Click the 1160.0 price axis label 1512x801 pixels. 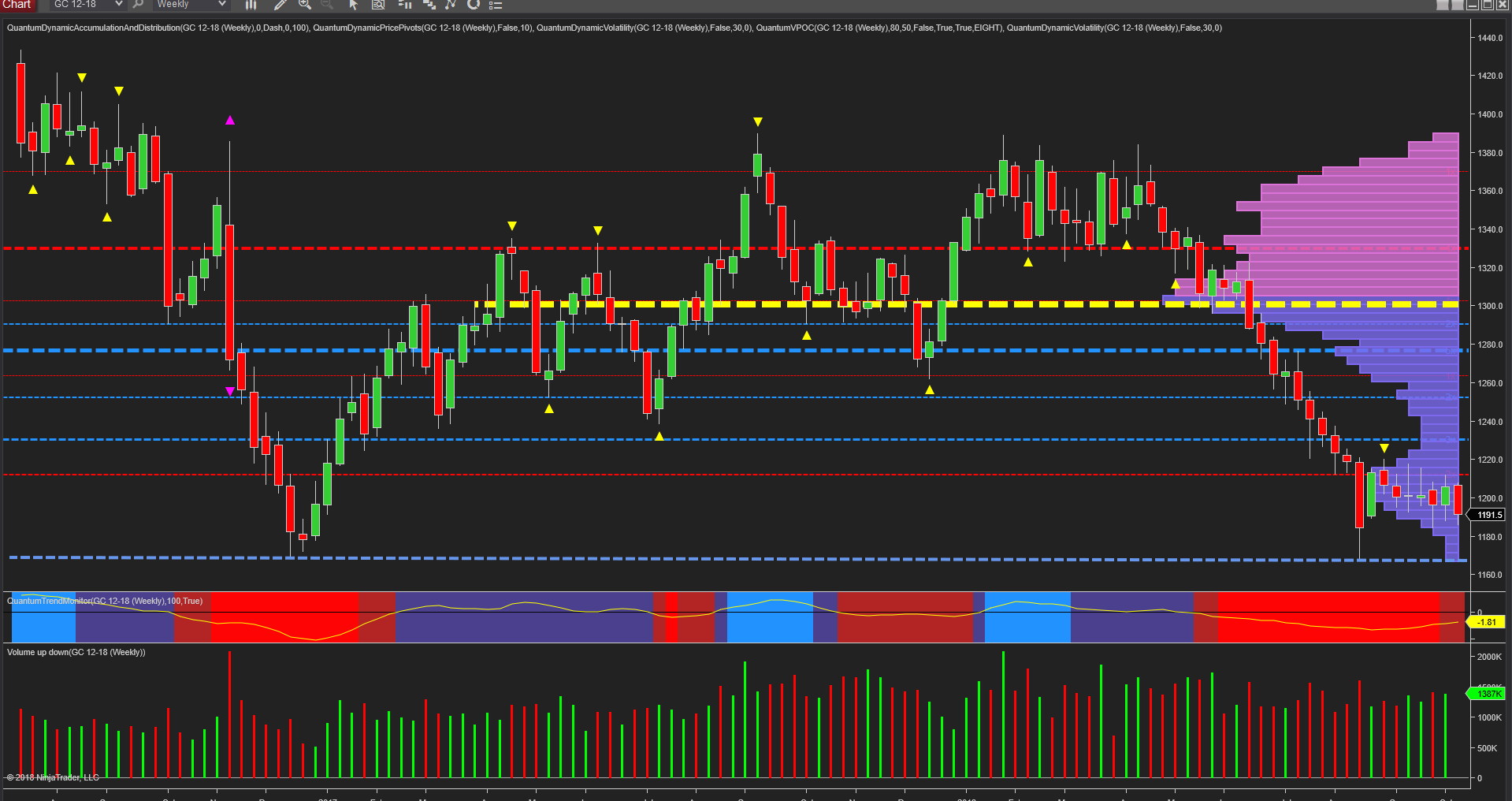coord(1490,575)
